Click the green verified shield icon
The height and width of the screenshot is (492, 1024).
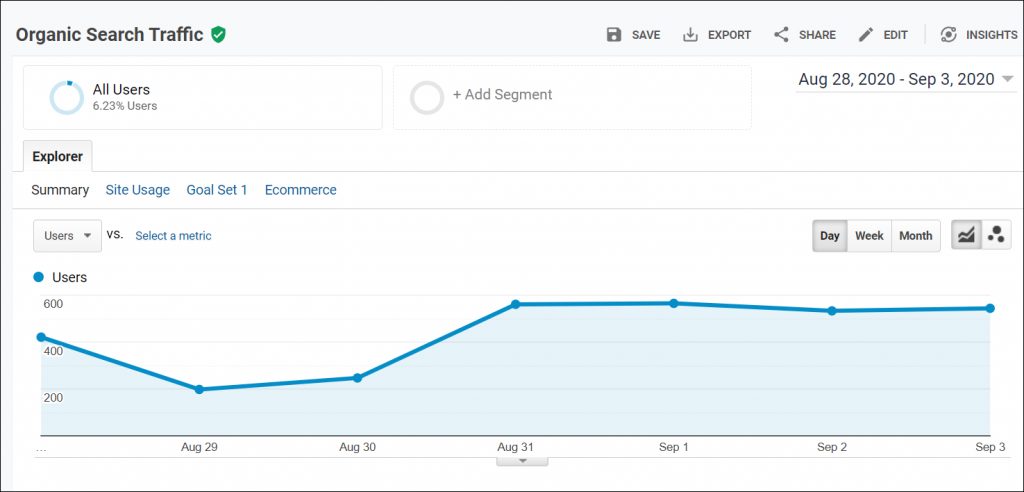pyautogui.click(x=218, y=35)
